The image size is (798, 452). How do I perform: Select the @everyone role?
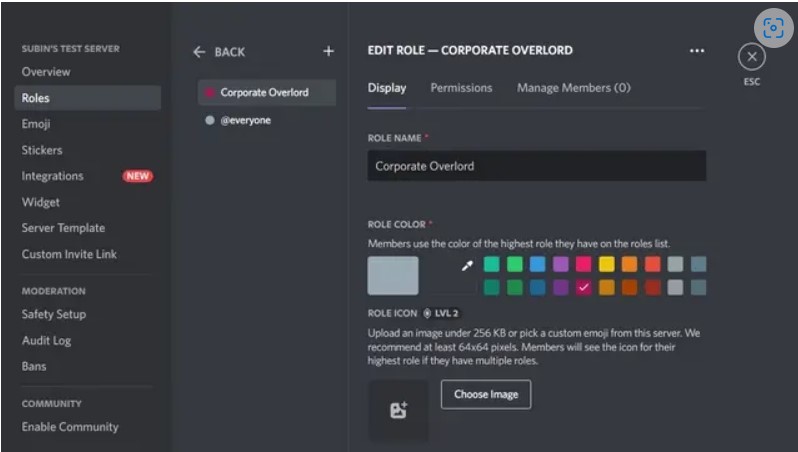245,120
